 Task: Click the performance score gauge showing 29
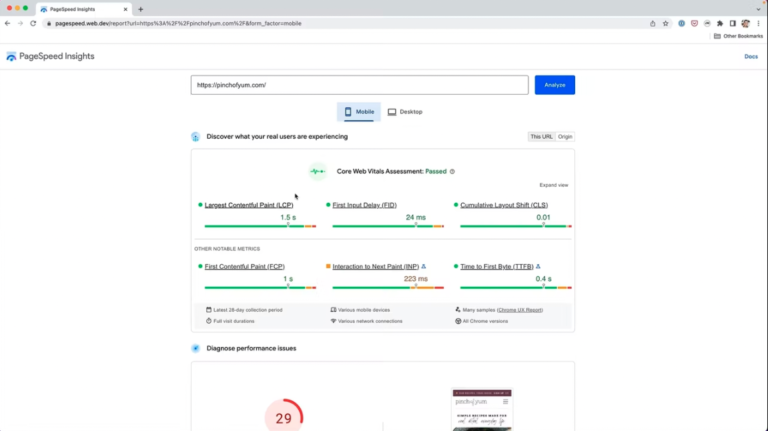tap(284, 415)
